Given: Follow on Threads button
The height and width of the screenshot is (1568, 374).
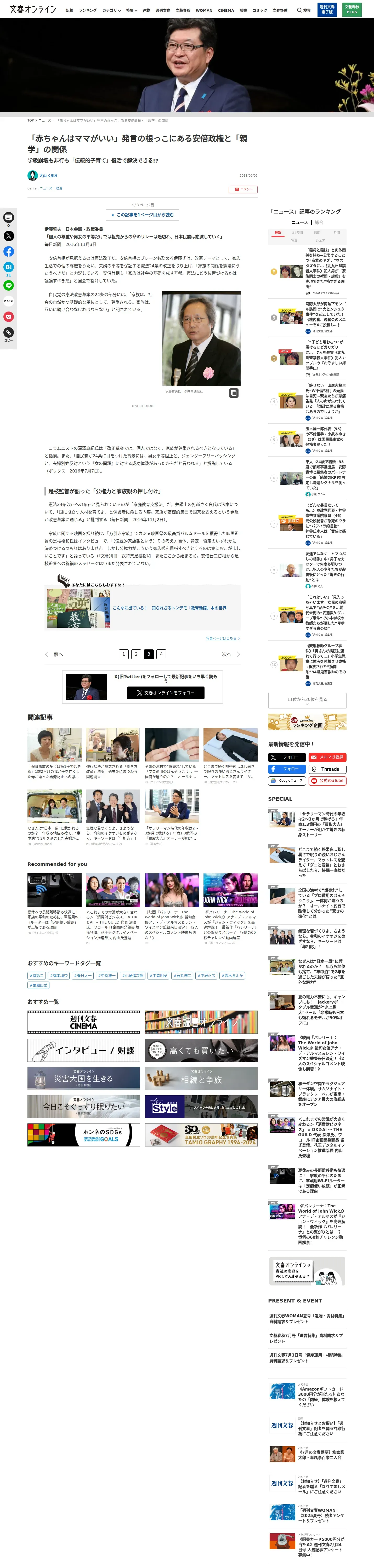Looking at the screenshot, I should pos(327,769).
